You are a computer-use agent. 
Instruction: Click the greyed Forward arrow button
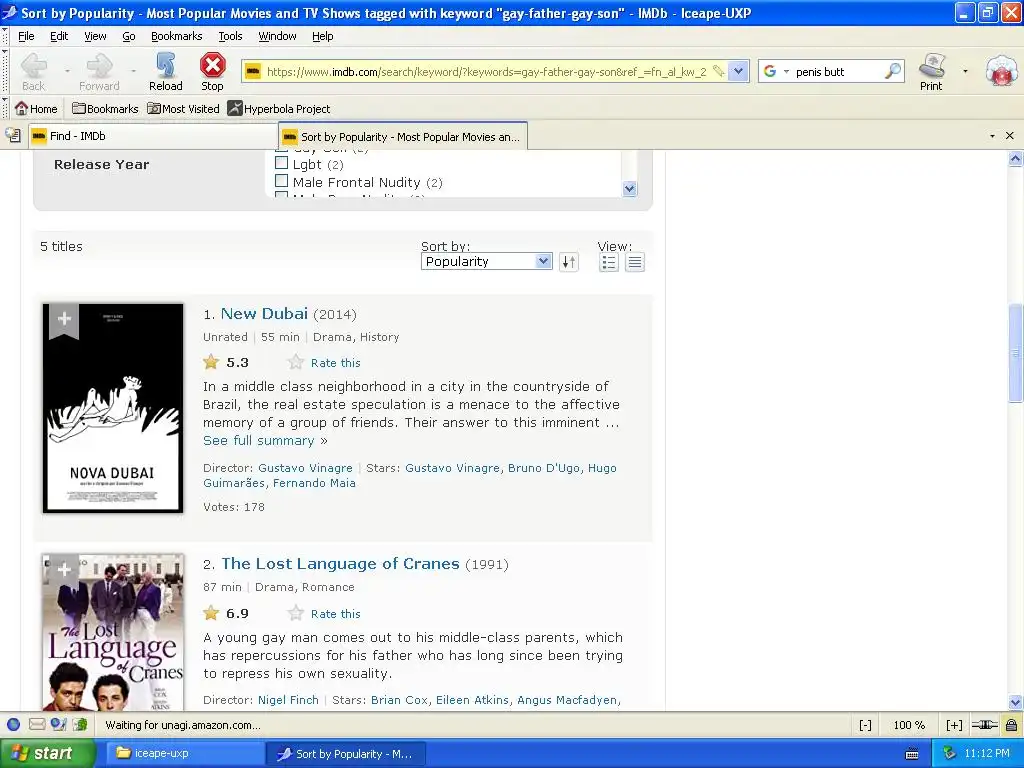[x=99, y=71]
